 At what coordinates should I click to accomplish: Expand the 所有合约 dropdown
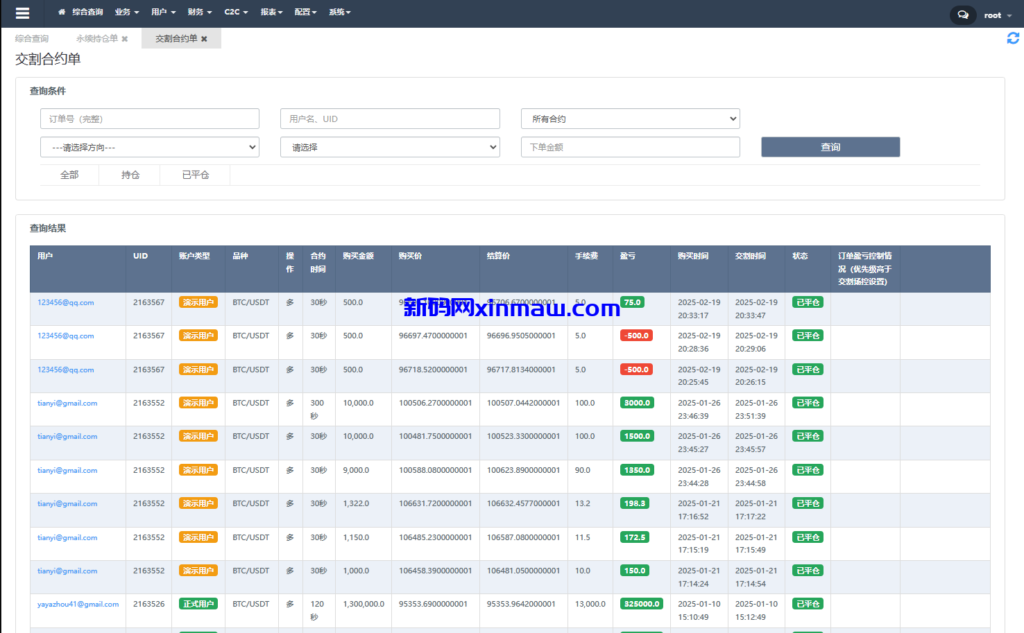point(630,119)
